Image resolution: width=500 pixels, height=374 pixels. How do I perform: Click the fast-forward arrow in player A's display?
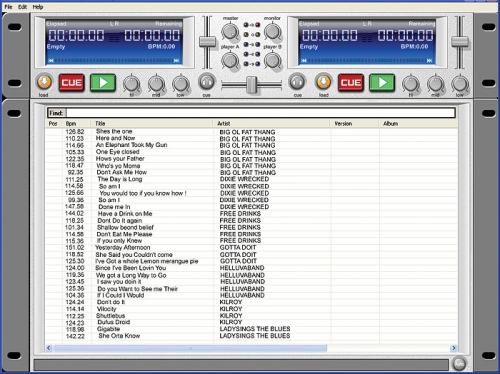pyautogui.click(x=176, y=61)
